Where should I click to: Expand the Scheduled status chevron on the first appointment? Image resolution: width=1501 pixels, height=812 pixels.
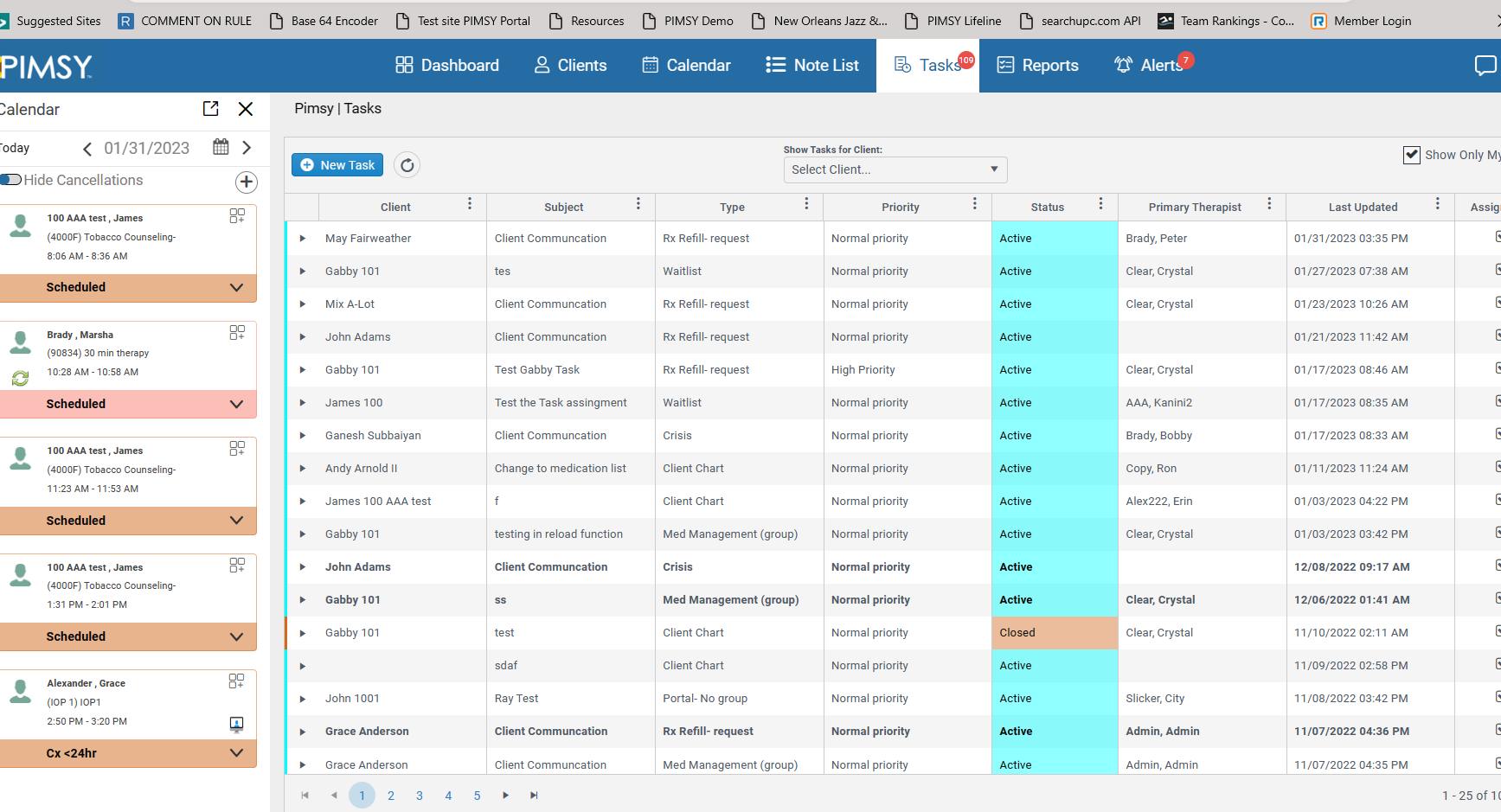236,287
